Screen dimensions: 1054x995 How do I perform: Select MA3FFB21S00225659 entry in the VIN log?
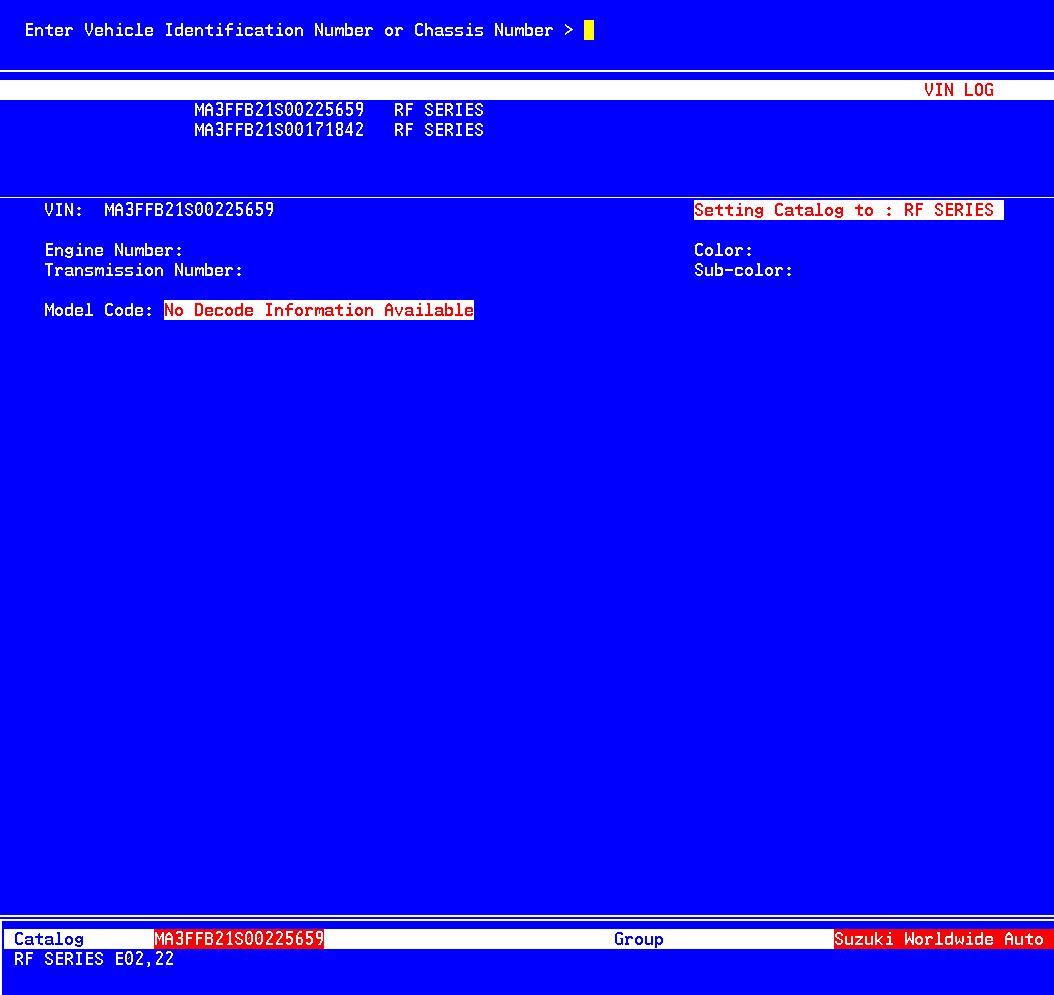point(279,110)
